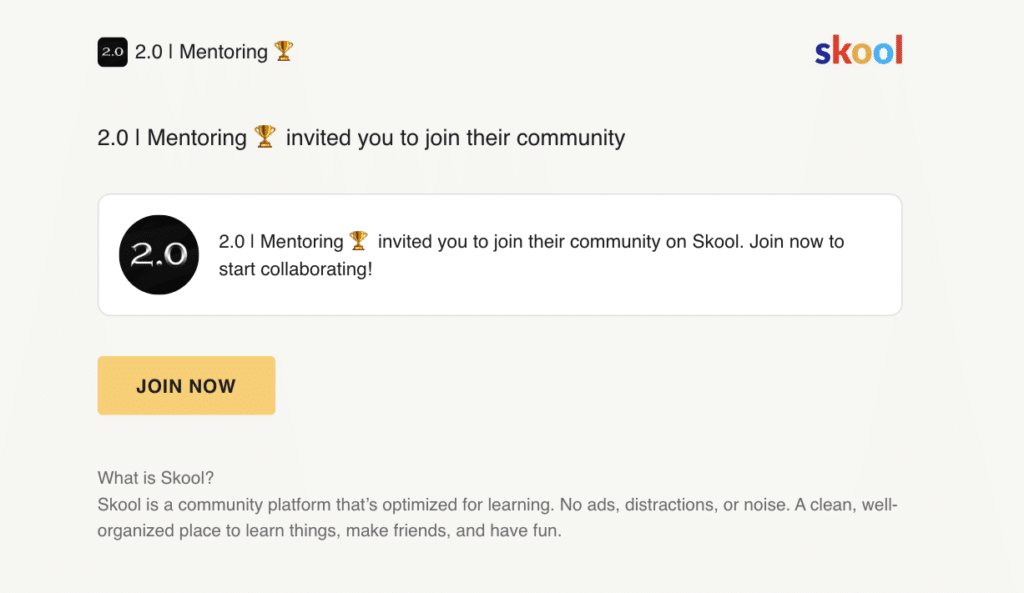Image resolution: width=1024 pixels, height=593 pixels.
Task: Click the round 2.0 avatar in invitation card
Action: click(159, 255)
